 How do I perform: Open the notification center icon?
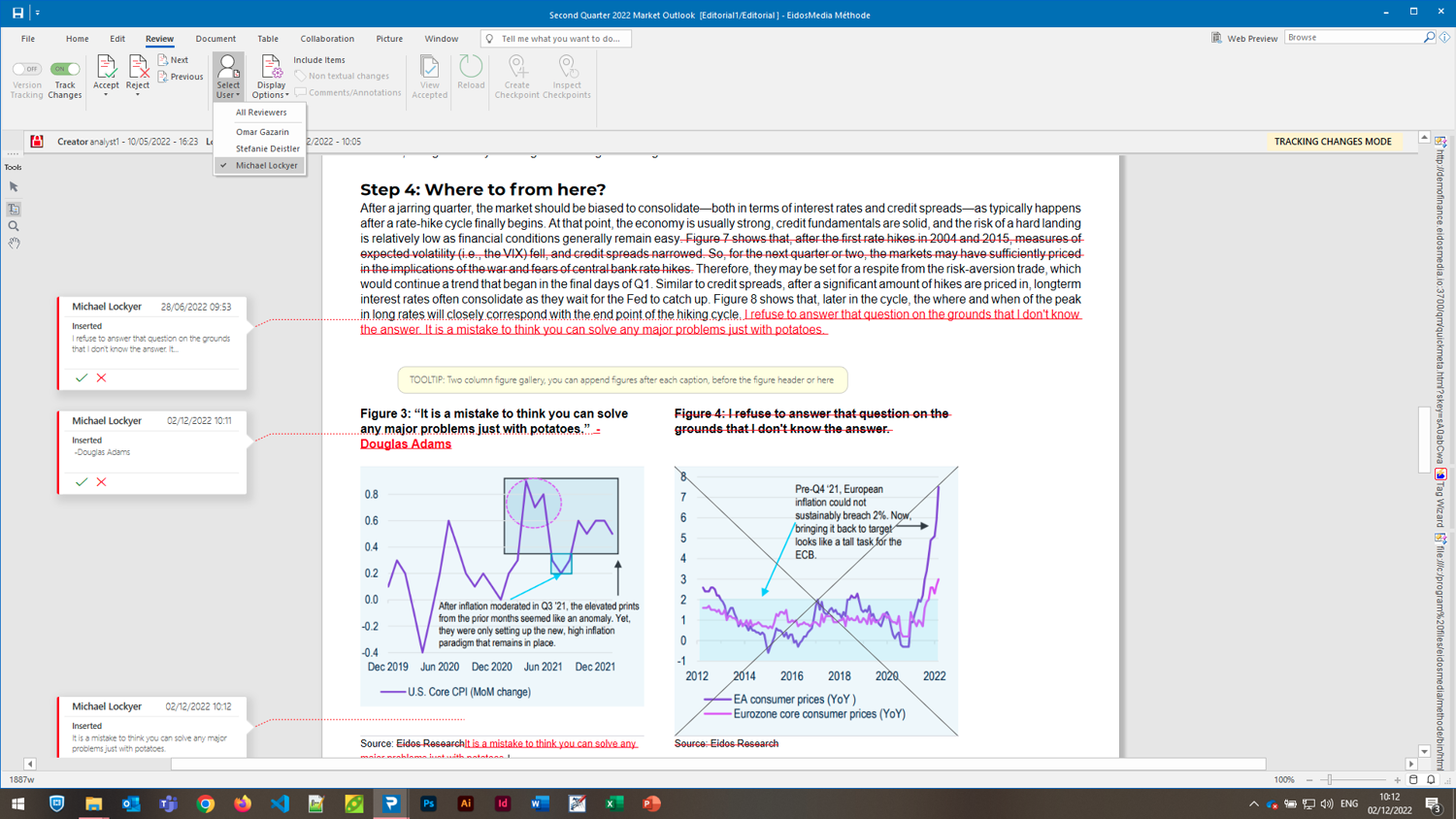1432,803
